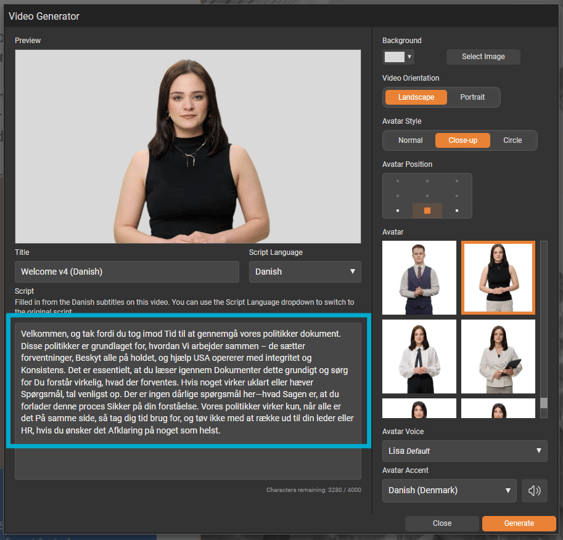Set avatar style to Normal

[410, 140]
